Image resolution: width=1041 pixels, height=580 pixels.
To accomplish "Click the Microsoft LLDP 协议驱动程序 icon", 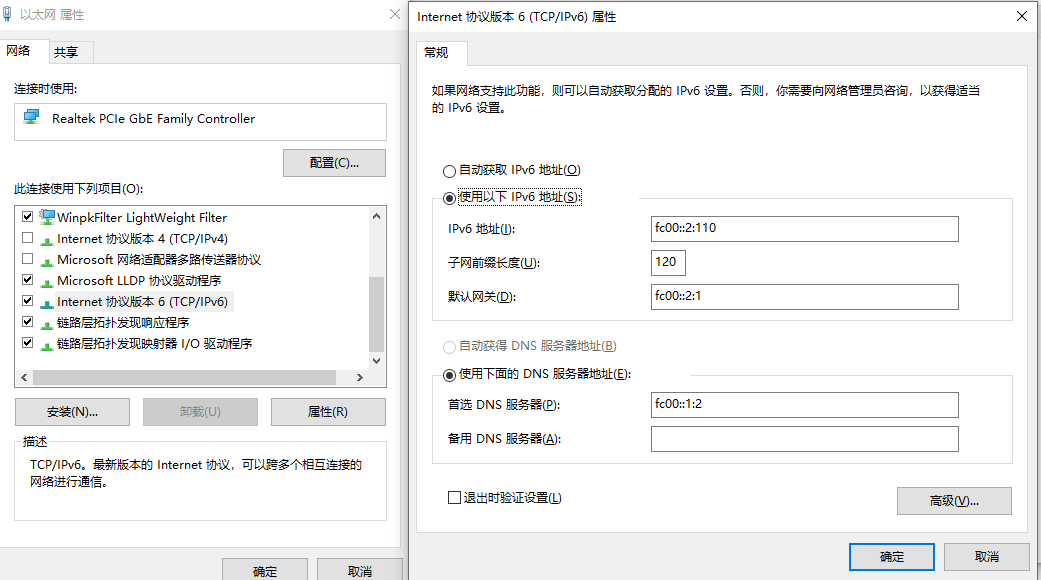I will 47,281.
